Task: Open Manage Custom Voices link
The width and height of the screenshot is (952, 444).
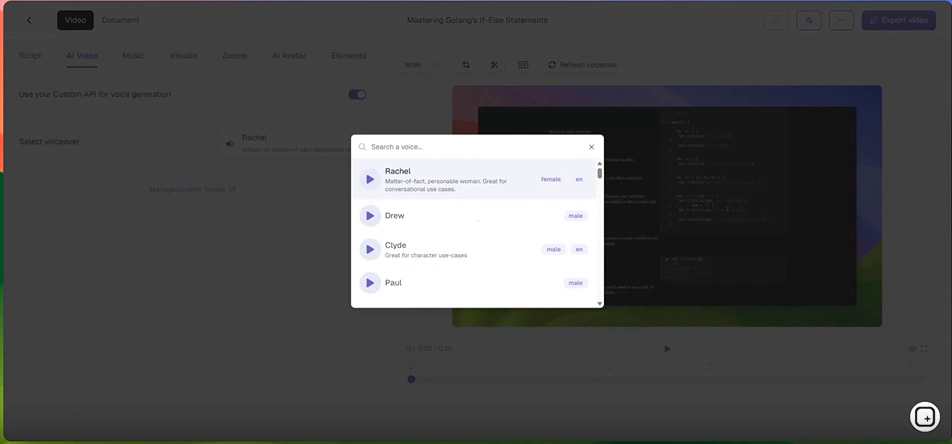Action: pos(192,190)
